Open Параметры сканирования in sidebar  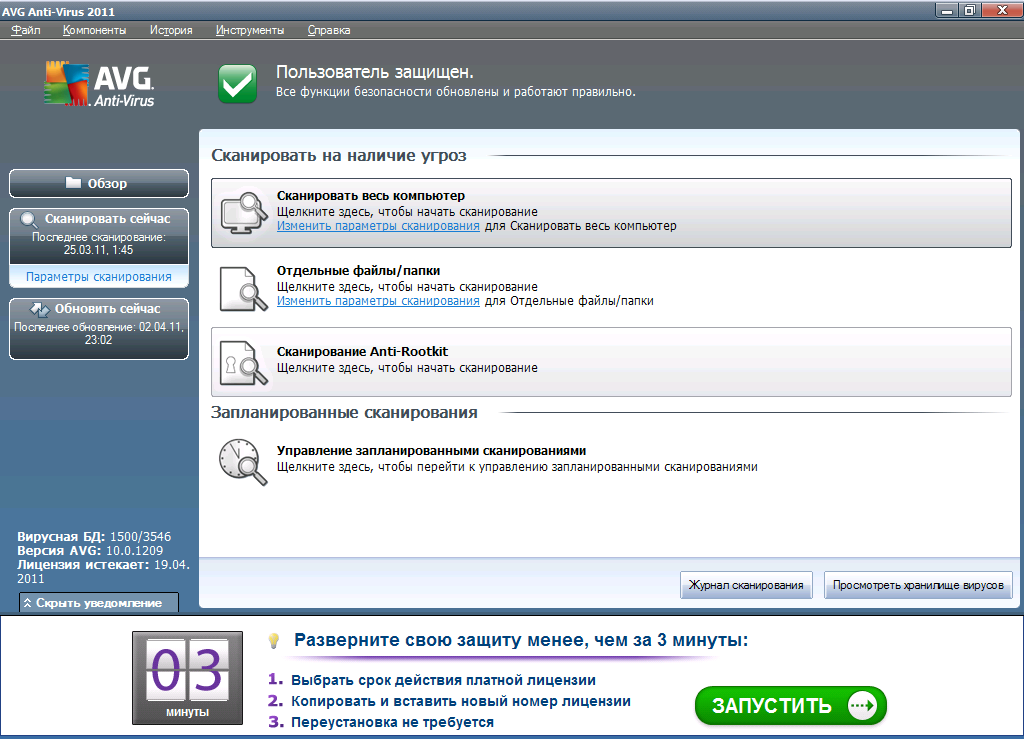point(99,277)
